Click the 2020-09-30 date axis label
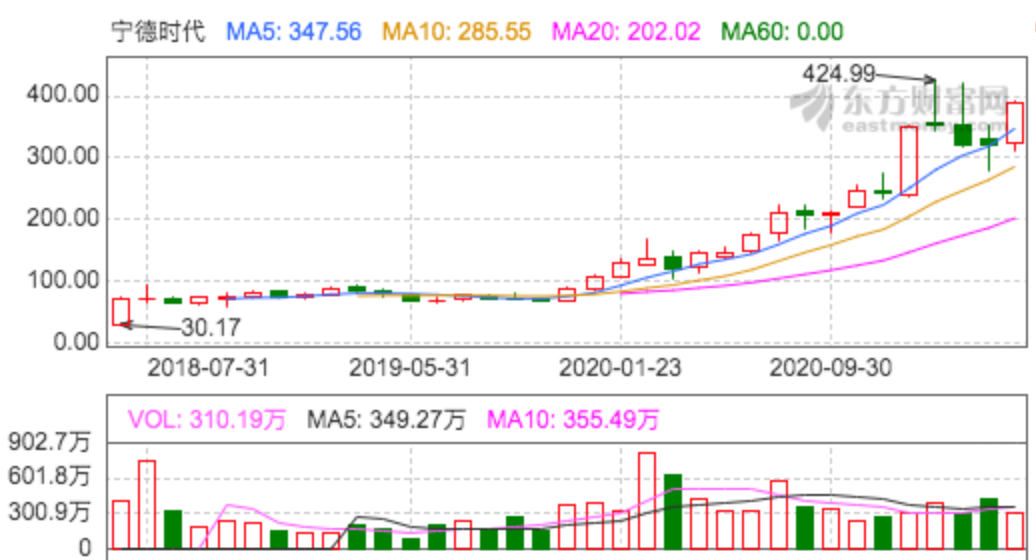Screen dimensions: 1036x560 click(831, 368)
